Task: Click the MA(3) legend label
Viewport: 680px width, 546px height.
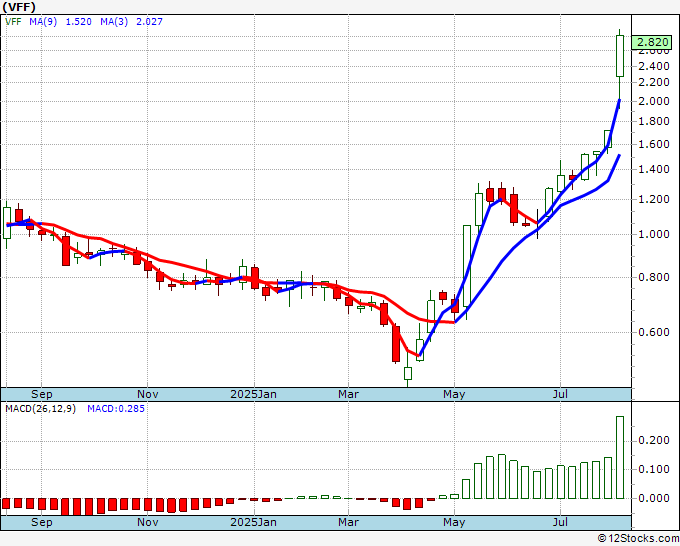Action: (114, 21)
